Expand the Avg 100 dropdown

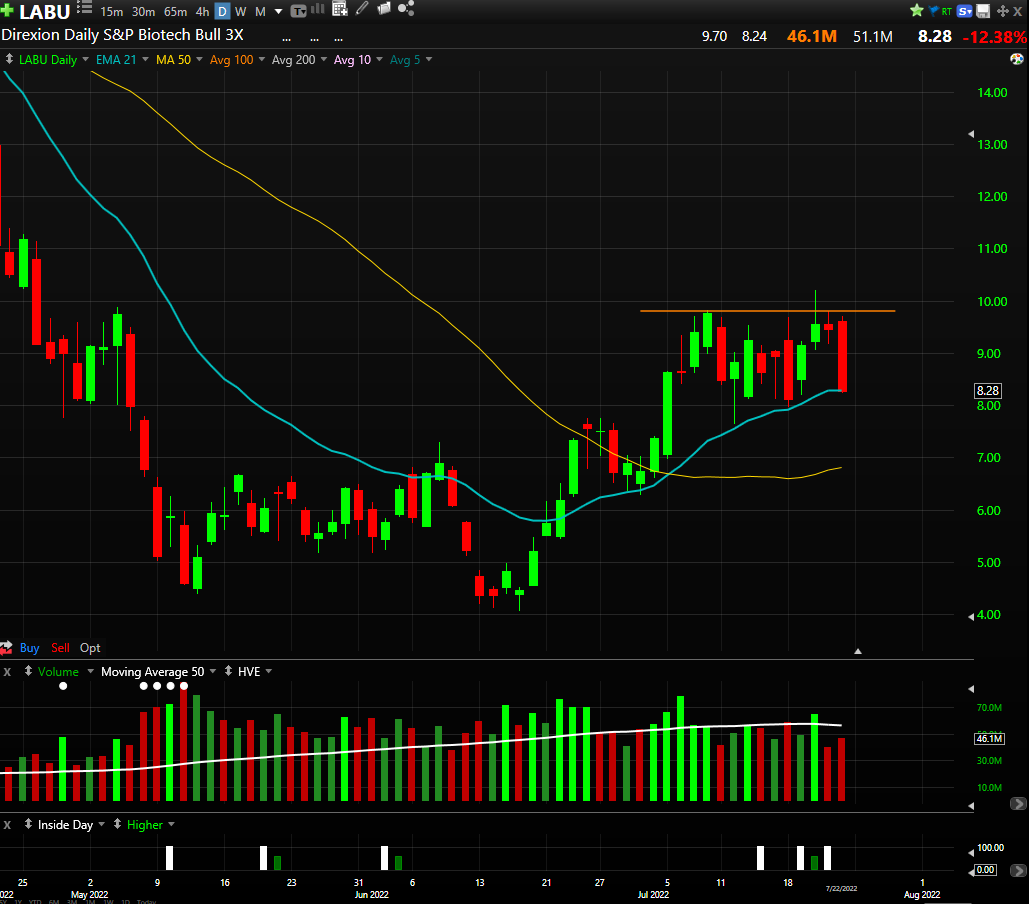point(262,60)
